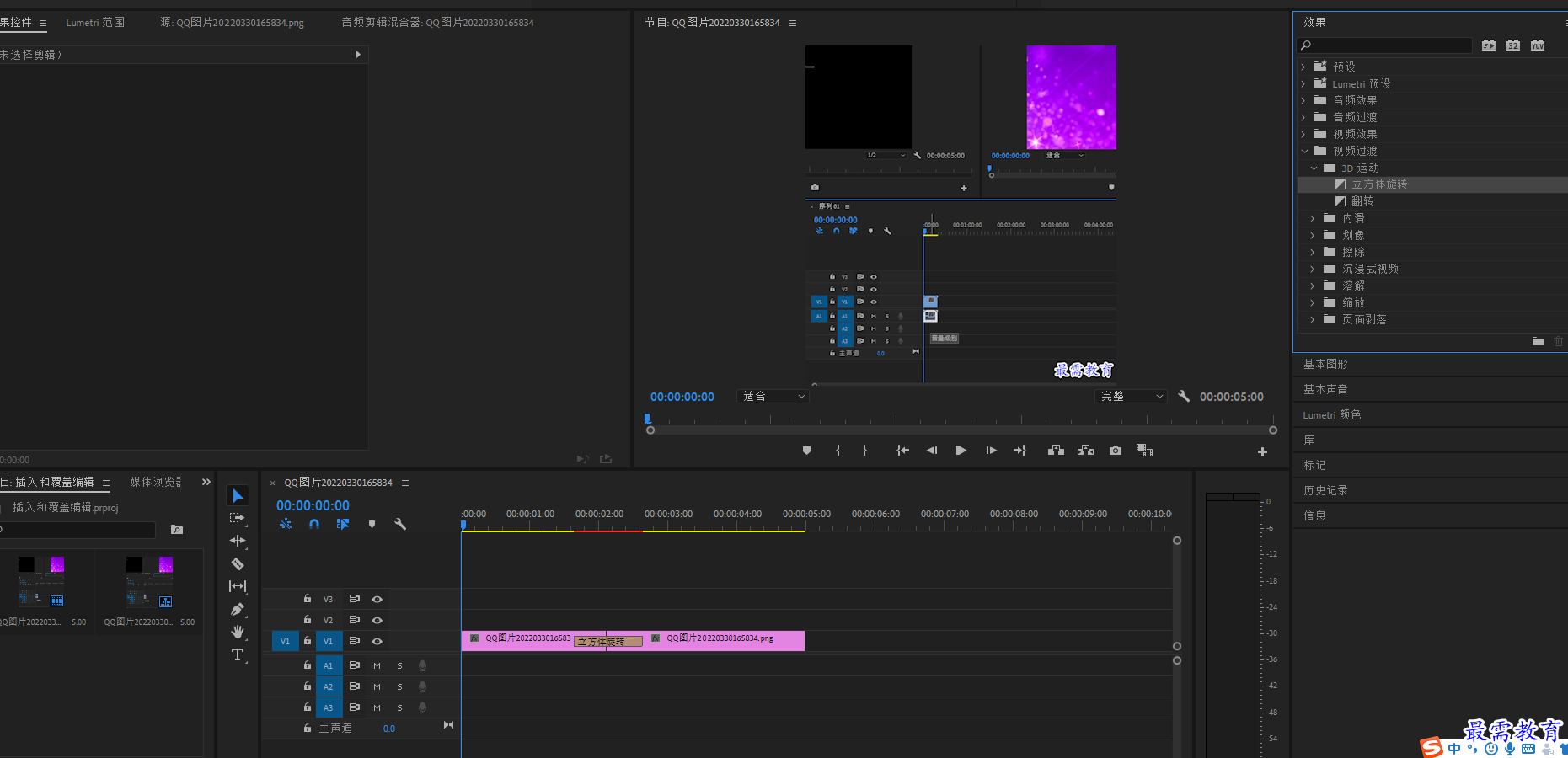Click the 立方体旋转 transition on timeline
The width and height of the screenshot is (1568, 758).
[x=607, y=642]
